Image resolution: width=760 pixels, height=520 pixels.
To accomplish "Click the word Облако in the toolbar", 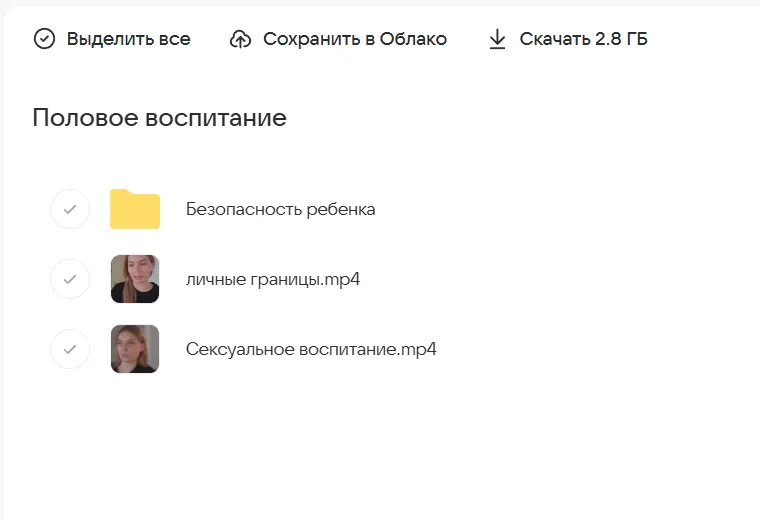I will pyautogui.click(x=413, y=39).
